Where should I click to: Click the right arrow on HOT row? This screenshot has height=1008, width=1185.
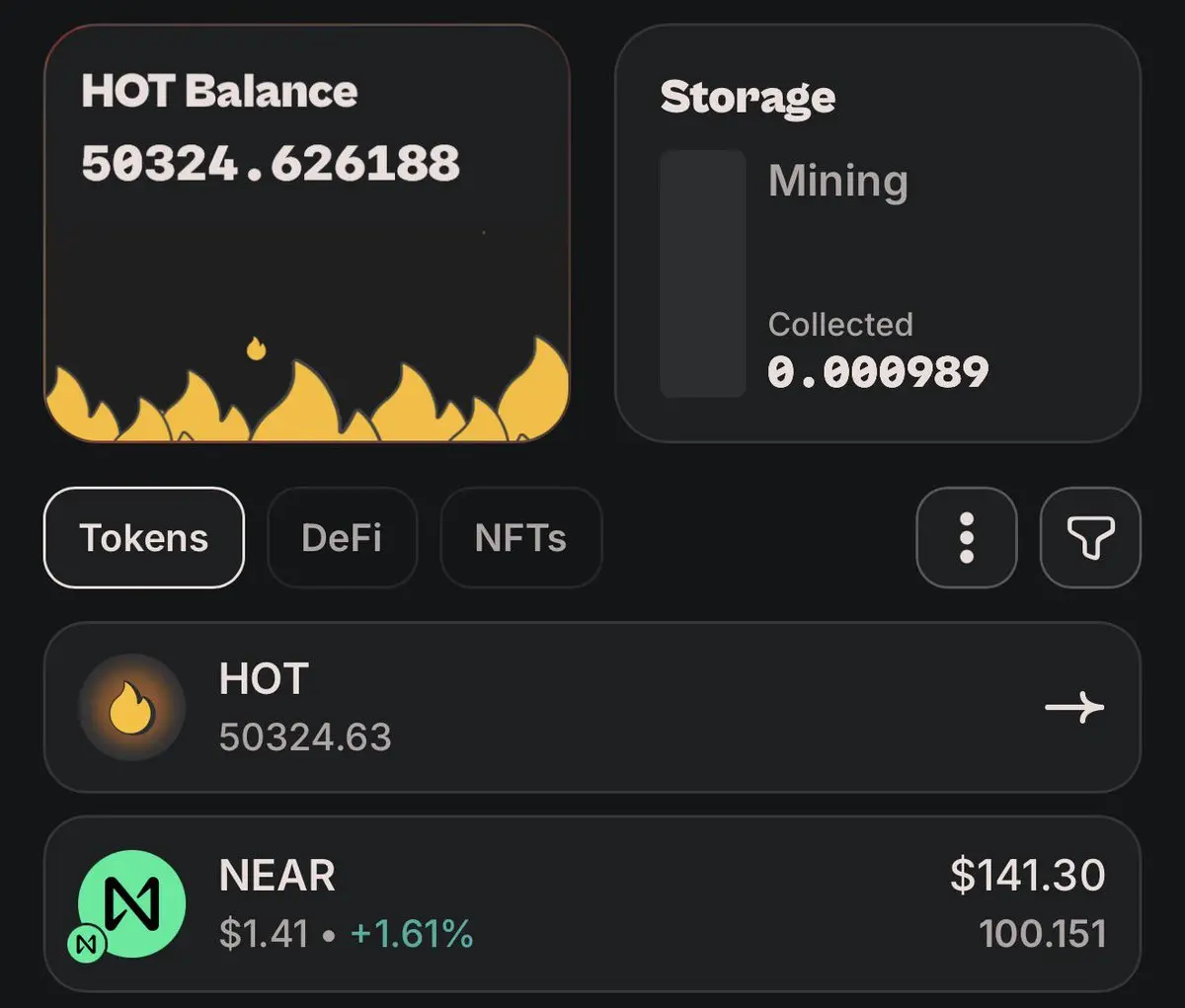pos(1074,708)
